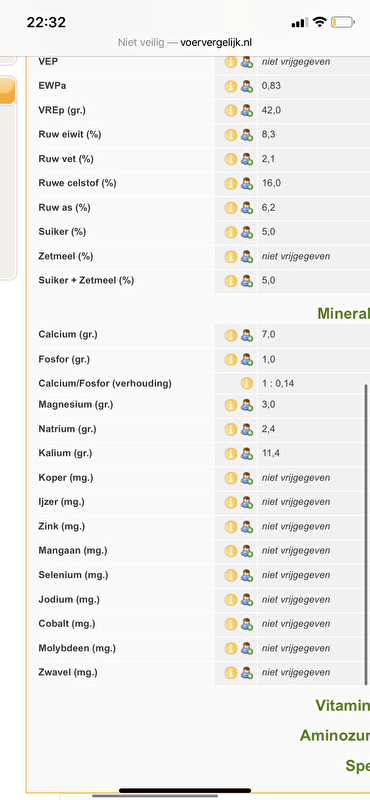The width and height of the screenshot is (370, 800).
Task: Click the user-add icon for Selenium (mg.)
Action: 247,575
